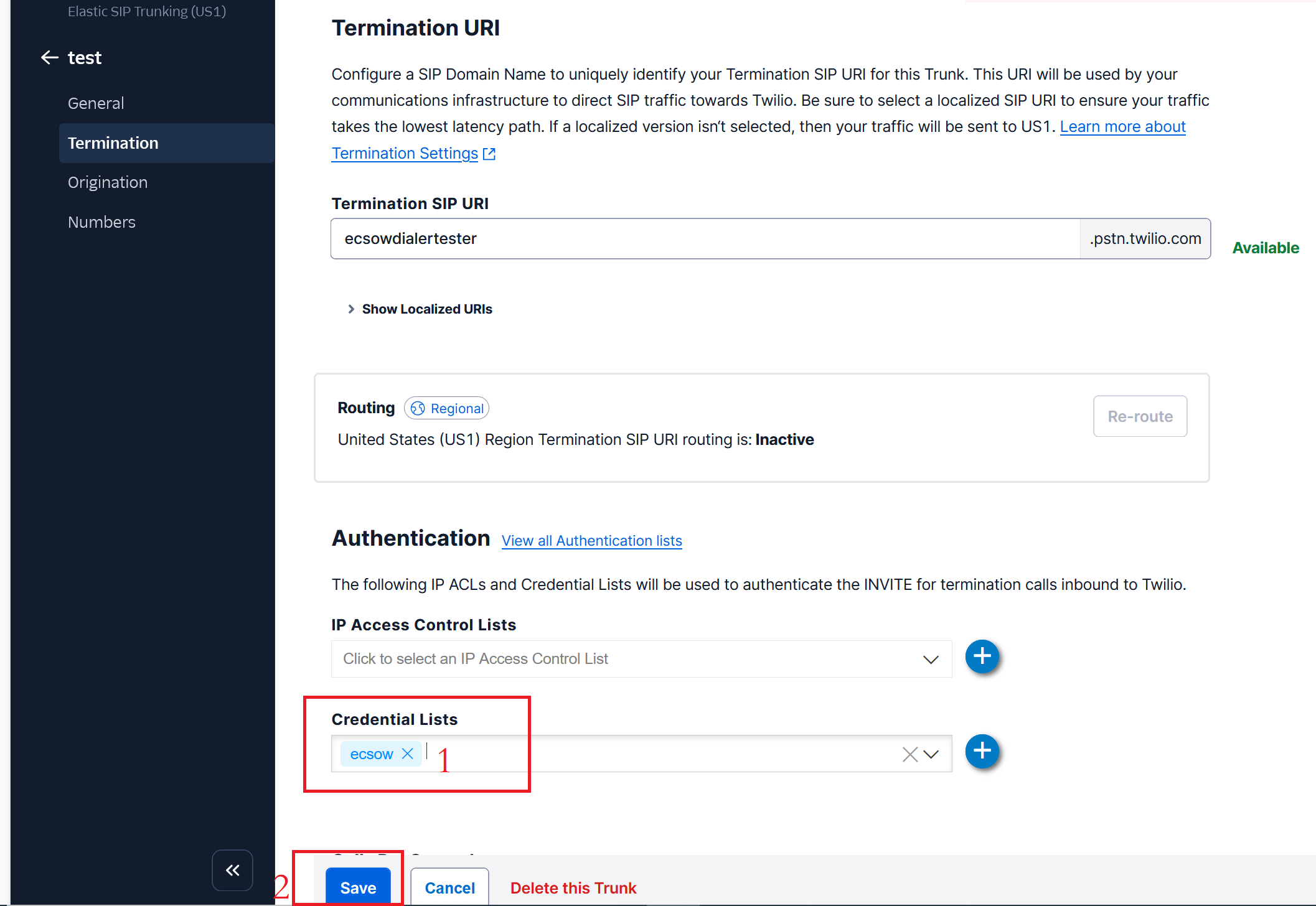Select the Termination sidebar item
Screen dimensions: 1316x906
113,143
